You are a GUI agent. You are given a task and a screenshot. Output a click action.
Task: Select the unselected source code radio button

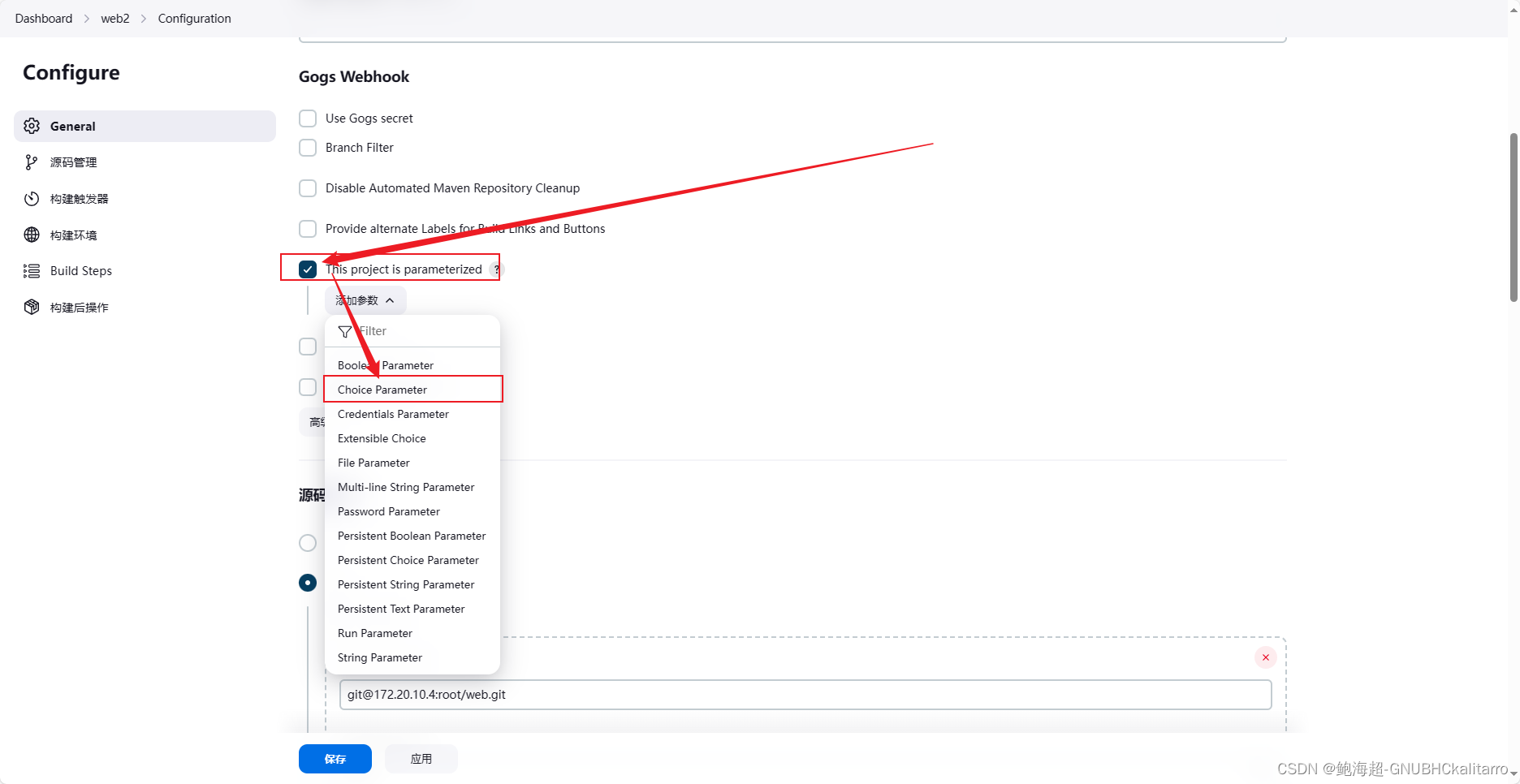[x=308, y=543]
